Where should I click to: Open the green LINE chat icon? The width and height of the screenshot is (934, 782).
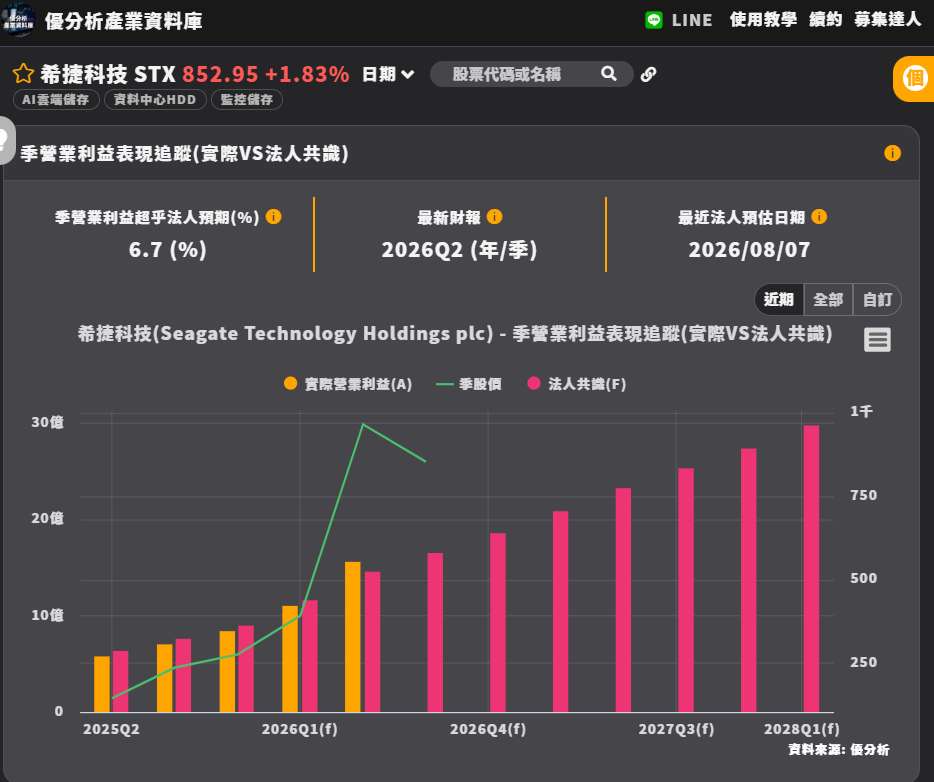653,20
